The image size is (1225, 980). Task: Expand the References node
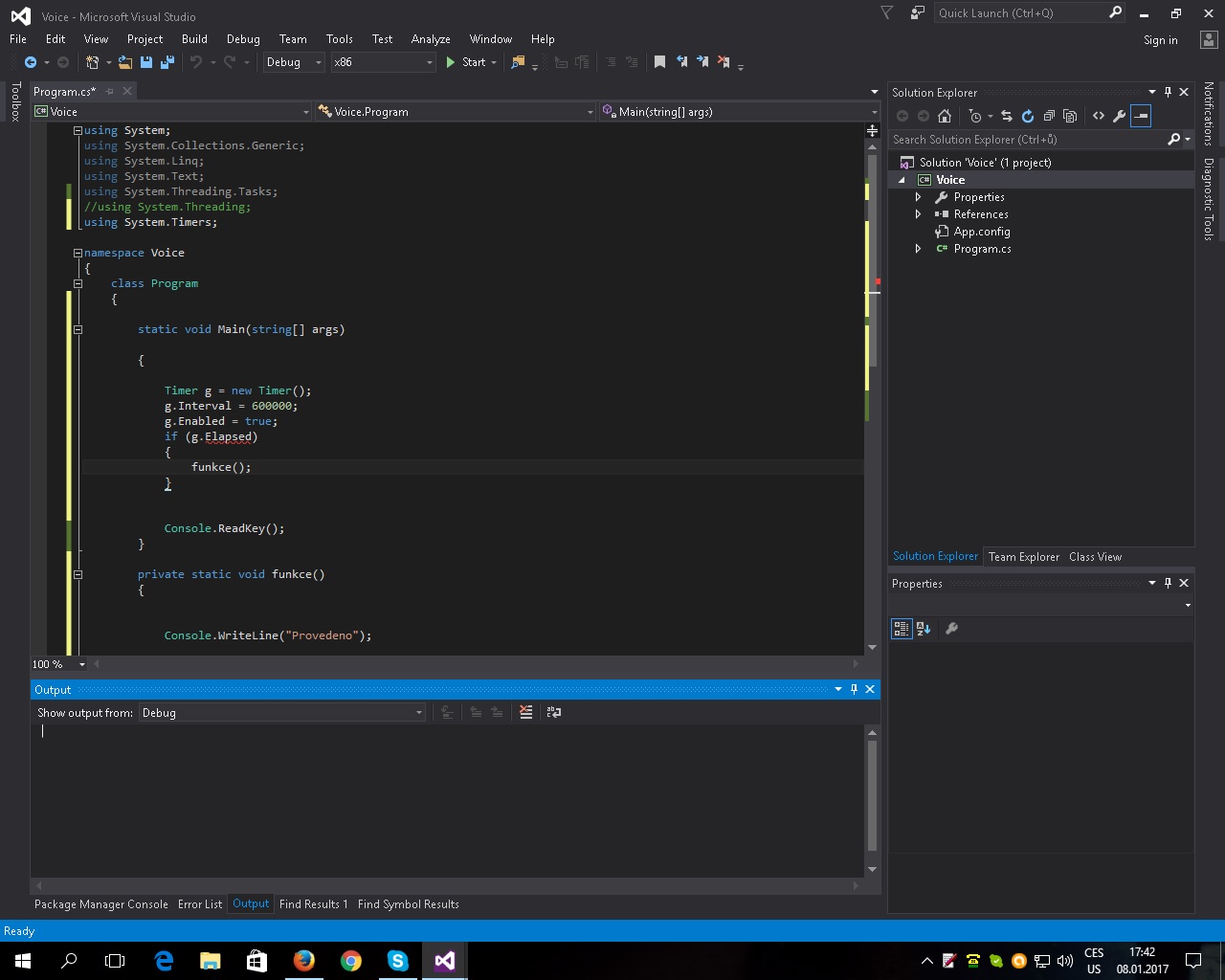tap(918, 214)
